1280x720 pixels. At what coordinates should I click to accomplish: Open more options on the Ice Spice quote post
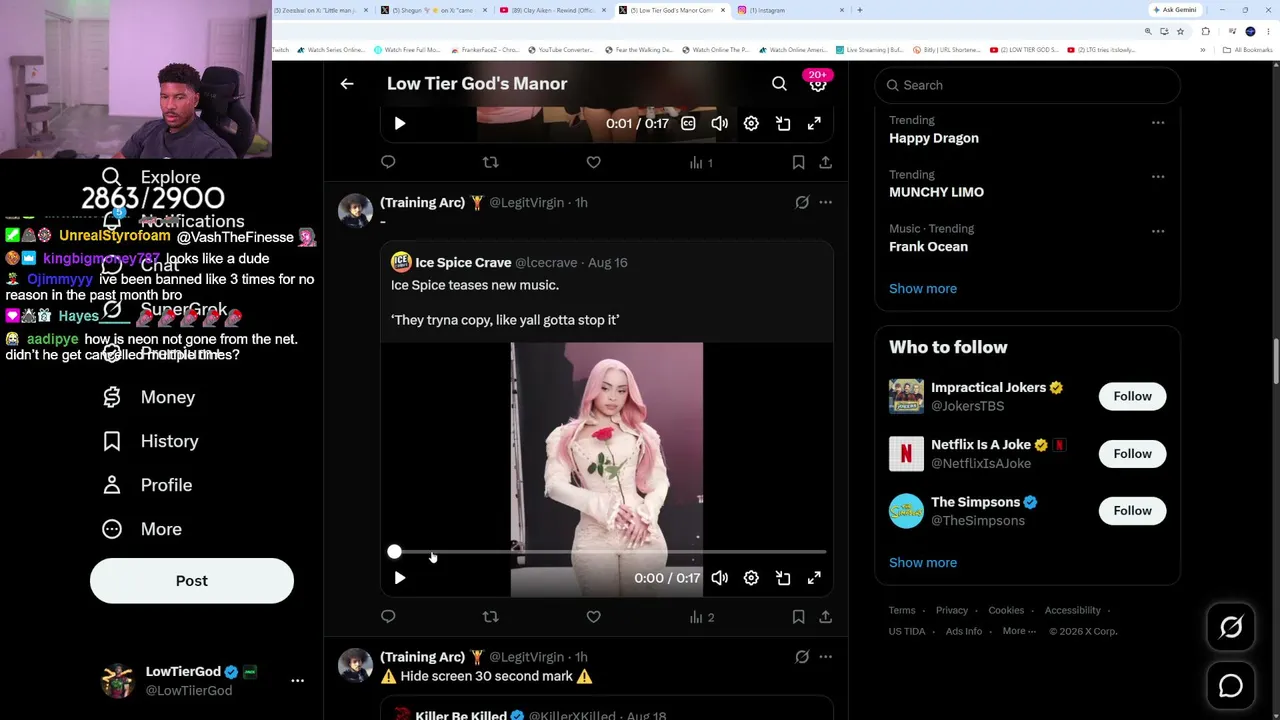(825, 202)
